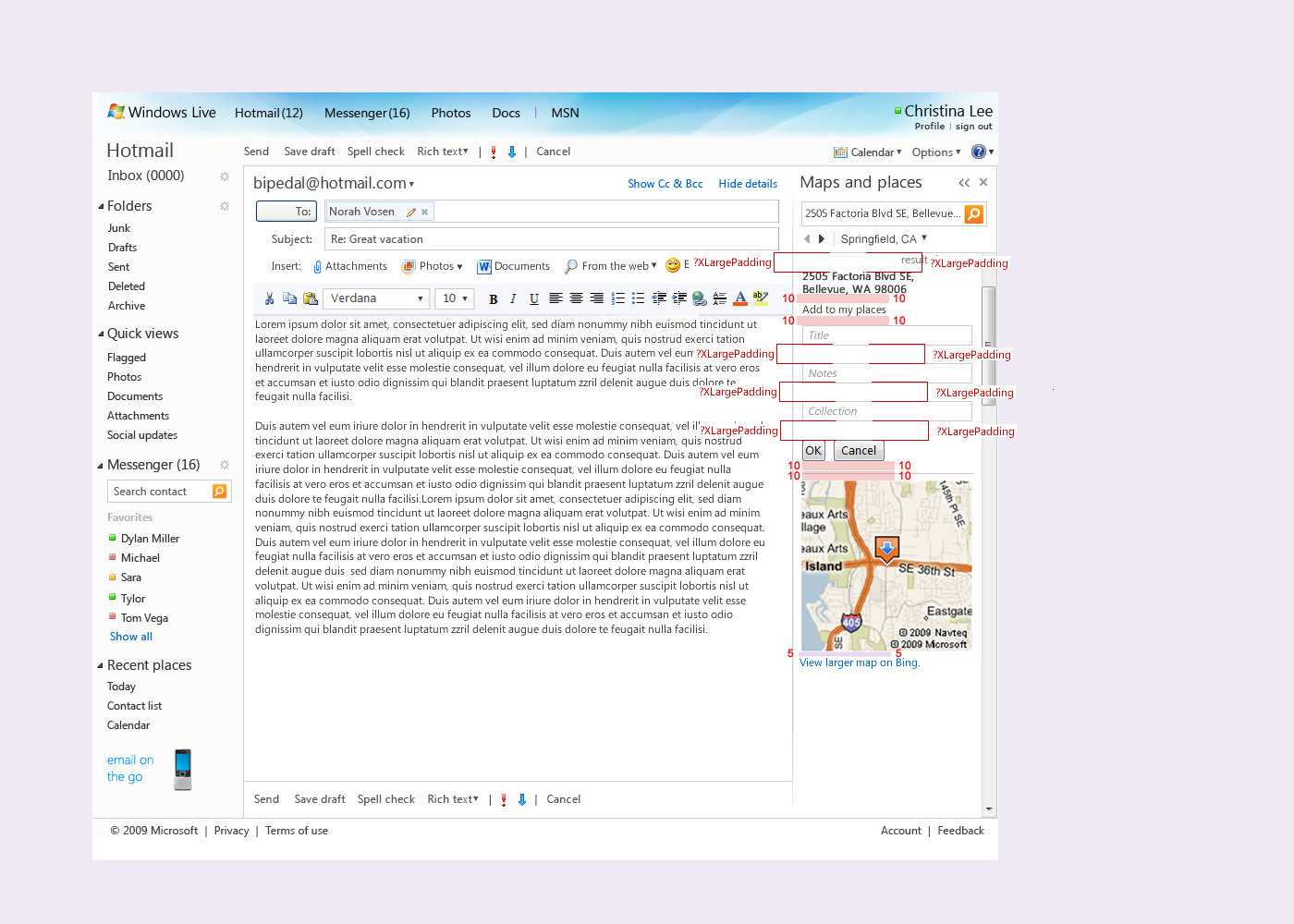Image resolution: width=1294 pixels, height=924 pixels.
Task: Open the Messenger (16) tab
Action: (367, 113)
